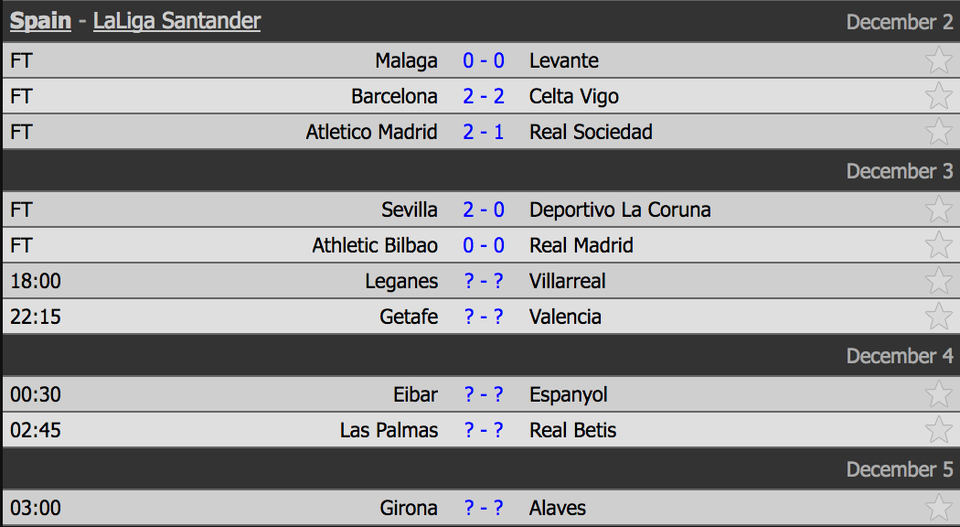This screenshot has height=527, width=960.
Task: Favorite the Girona vs Alaves fixture
Action: (x=938, y=507)
